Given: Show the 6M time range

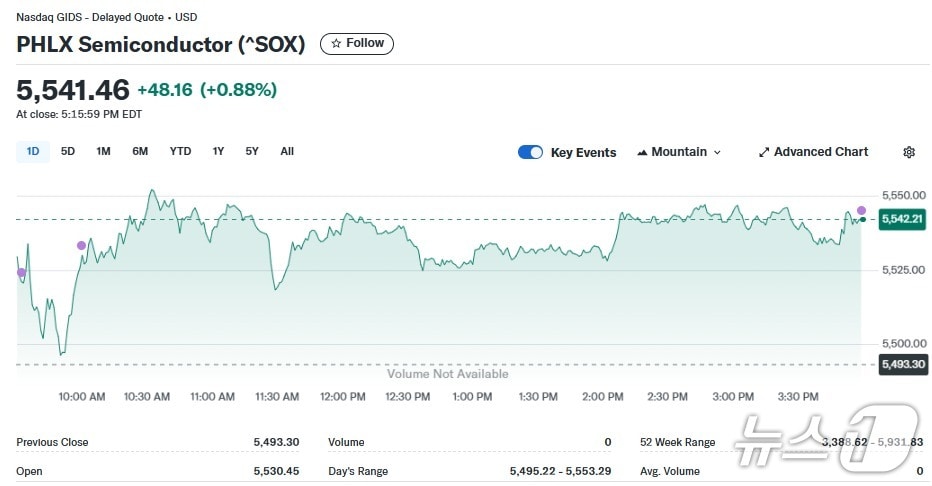Looking at the screenshot, I should coord(140,151).
